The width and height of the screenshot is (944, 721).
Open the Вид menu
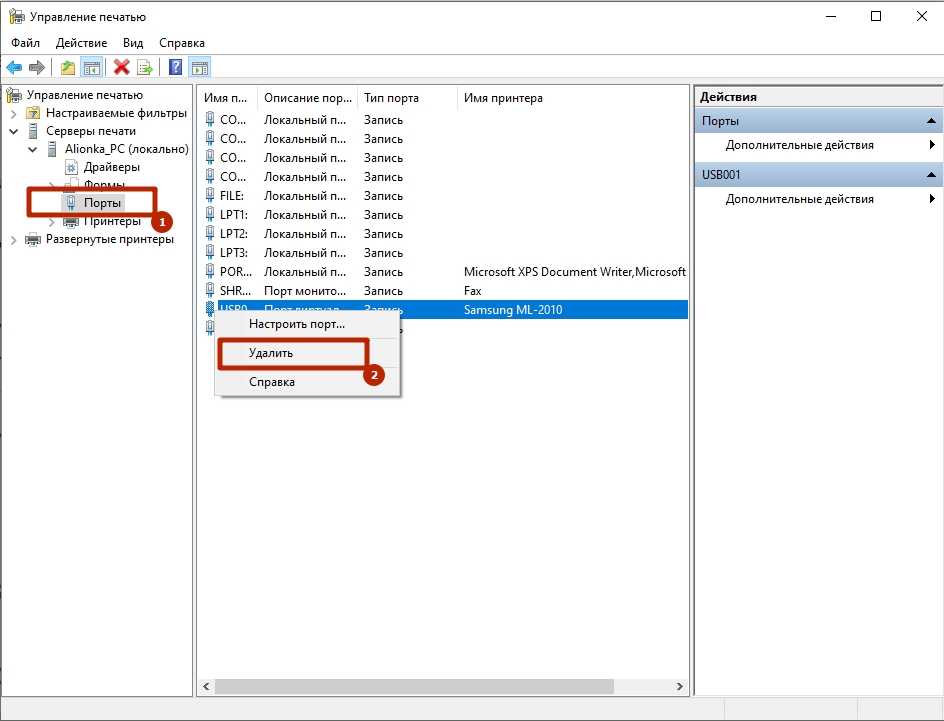[x=133, y=43]
